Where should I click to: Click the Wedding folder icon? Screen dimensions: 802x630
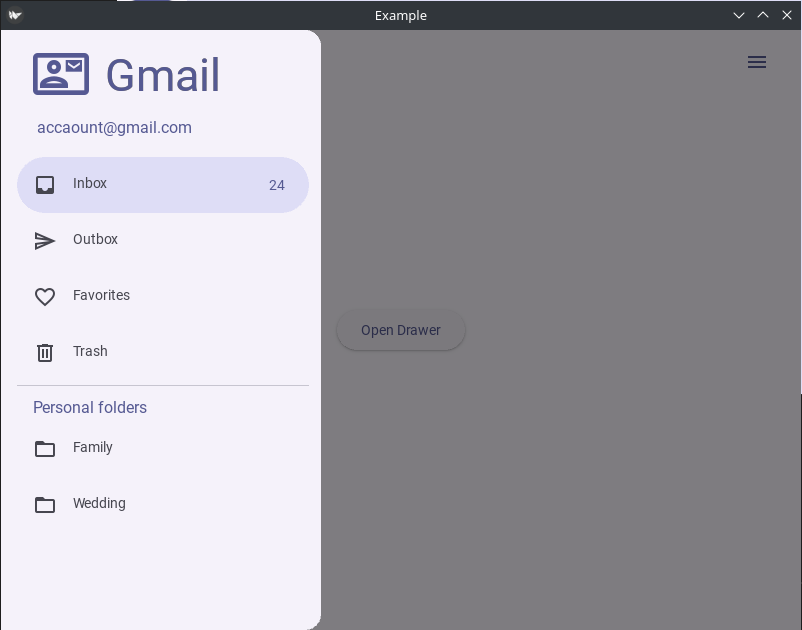[45, 505]
